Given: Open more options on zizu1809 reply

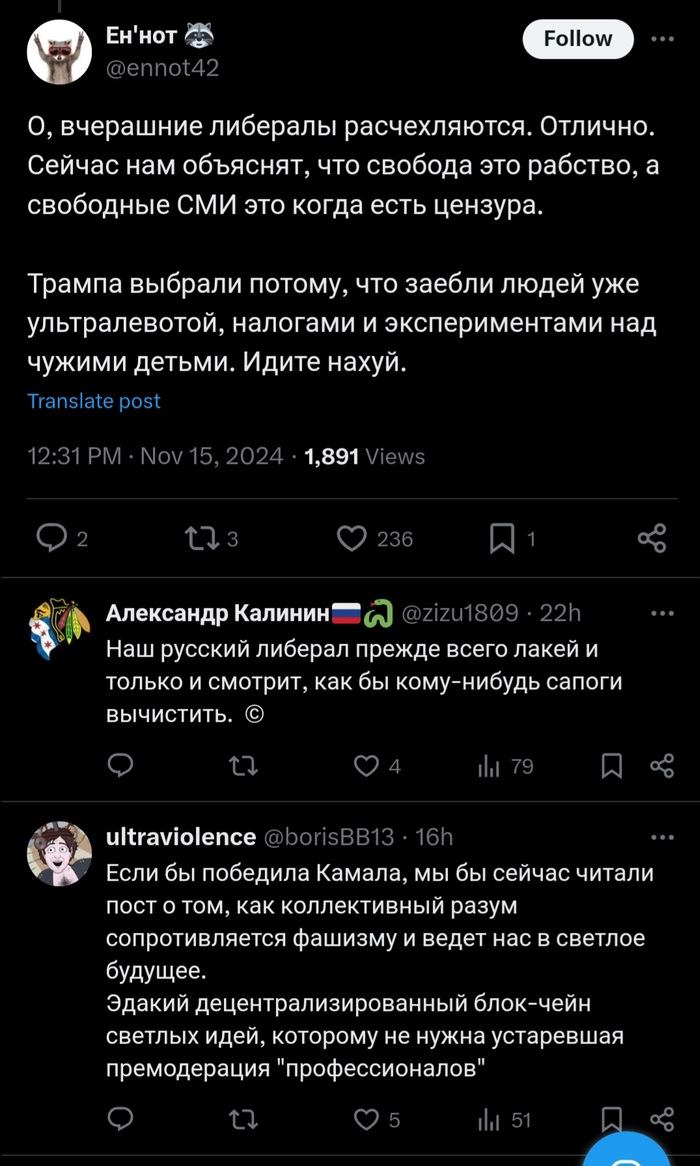Looking at the screenshot, I should tap(662, 613).
